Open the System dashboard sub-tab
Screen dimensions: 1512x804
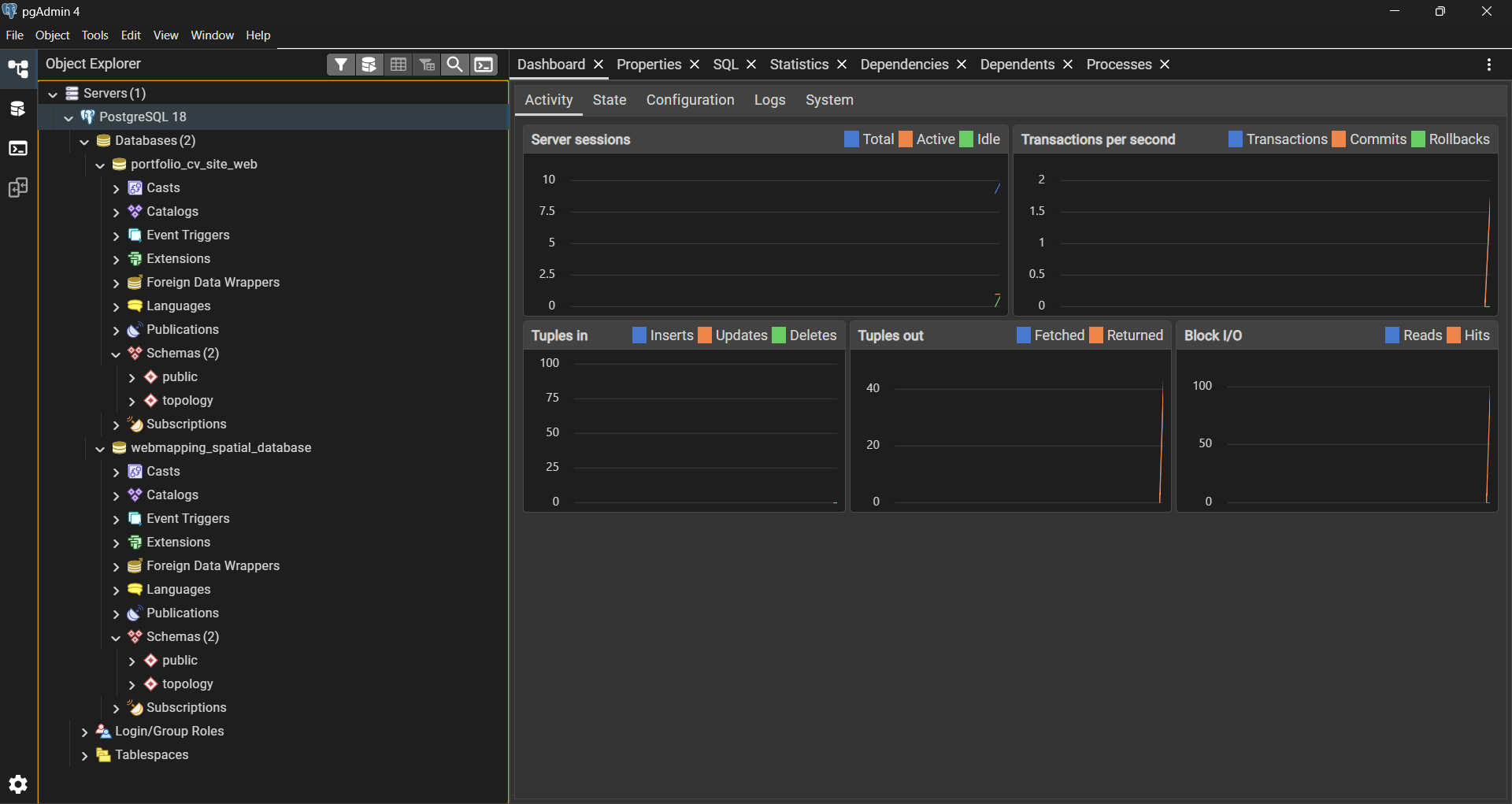(x=829, y=100)
